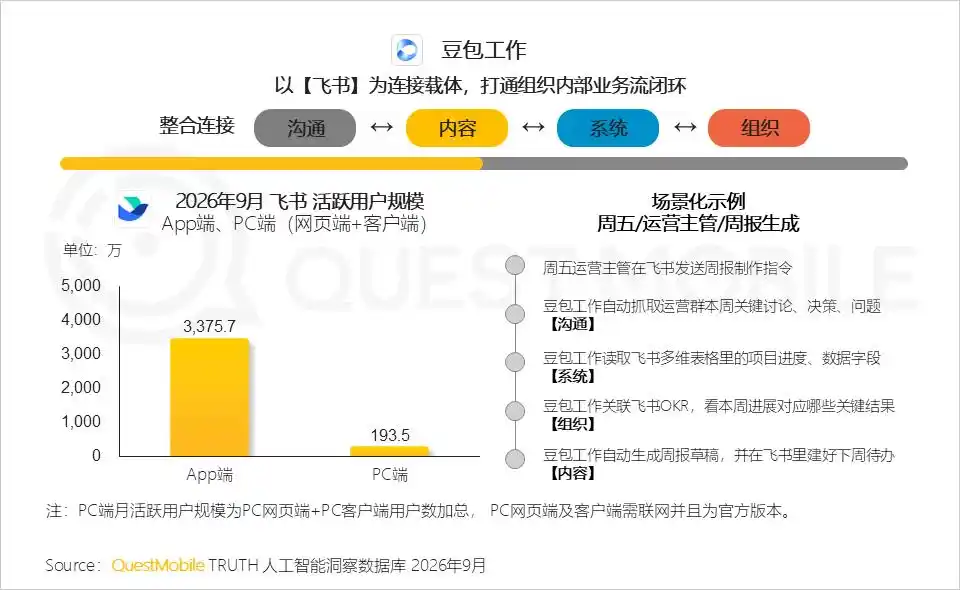Screen dimensions: 960x590
Task: Select the blue 系统 pill
Action: (608, 127)
